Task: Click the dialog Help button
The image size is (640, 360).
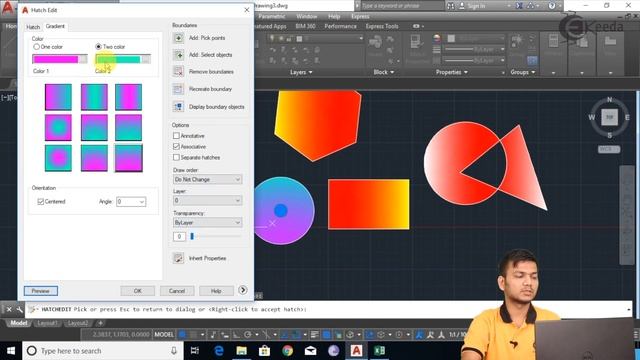Action: [x=216, y=291]
